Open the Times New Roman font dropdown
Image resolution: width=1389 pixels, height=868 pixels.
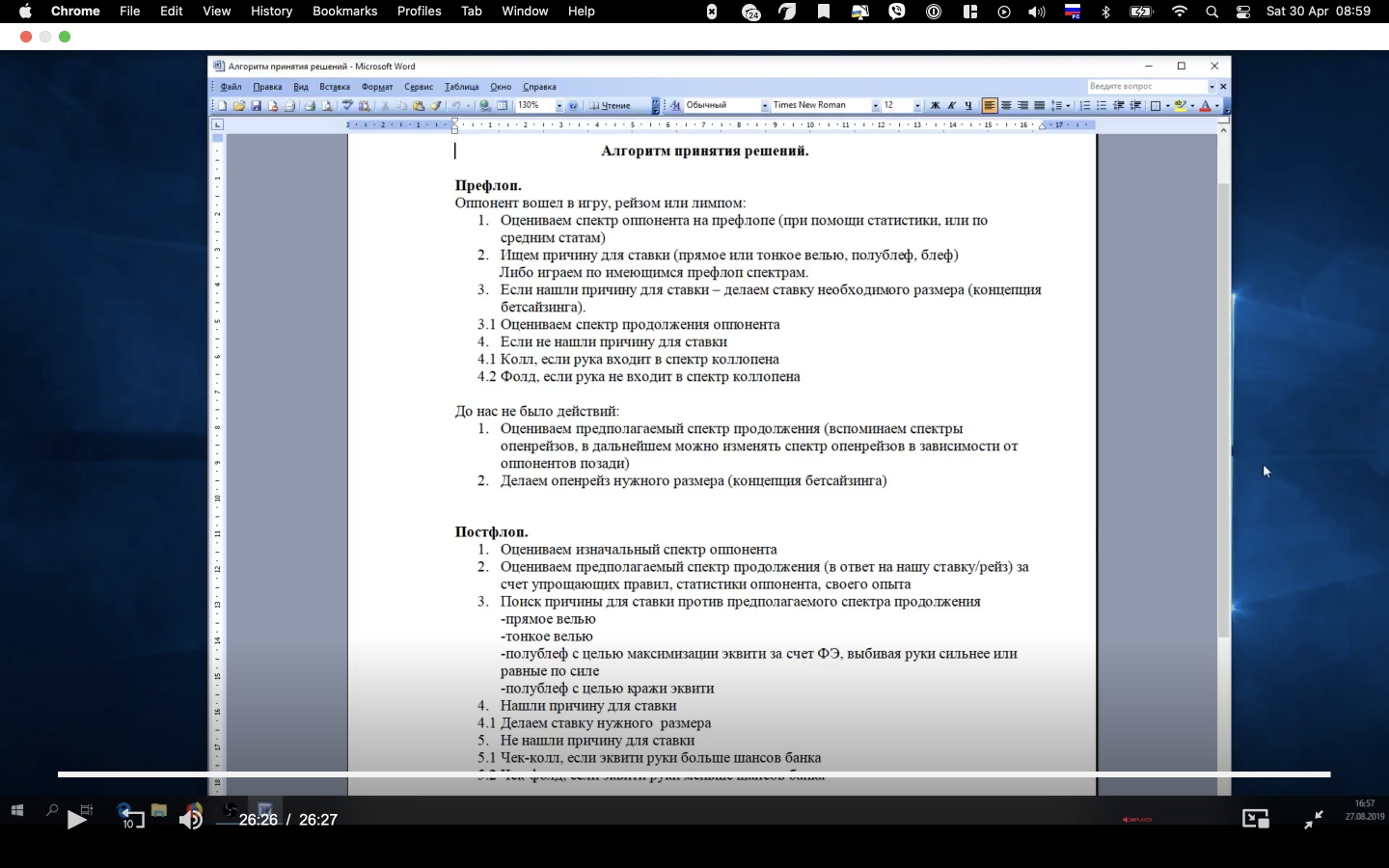pyautogui.click(x=875, y=106)
